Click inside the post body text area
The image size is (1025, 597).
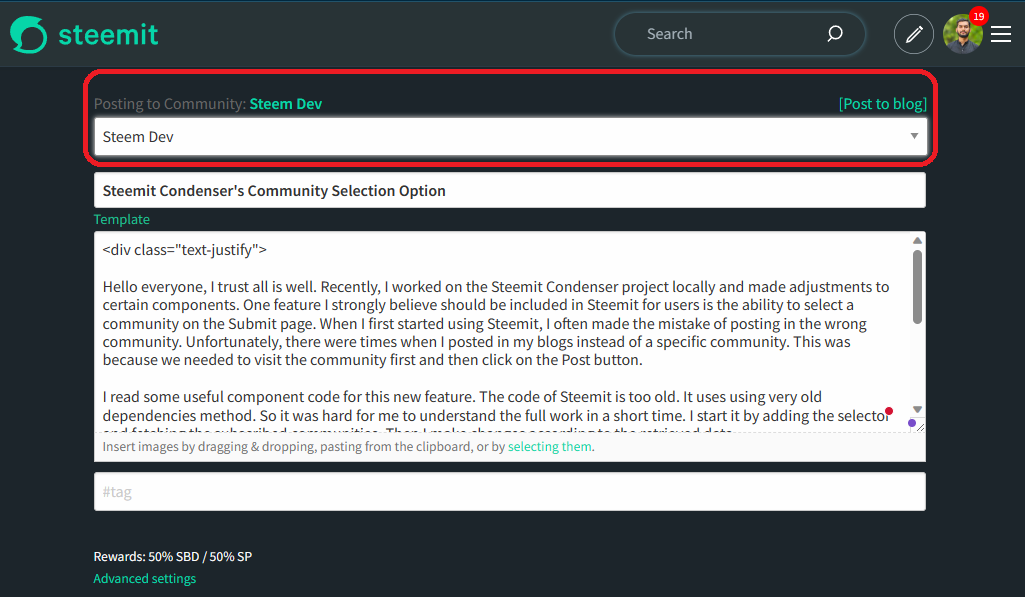point(503,332)
